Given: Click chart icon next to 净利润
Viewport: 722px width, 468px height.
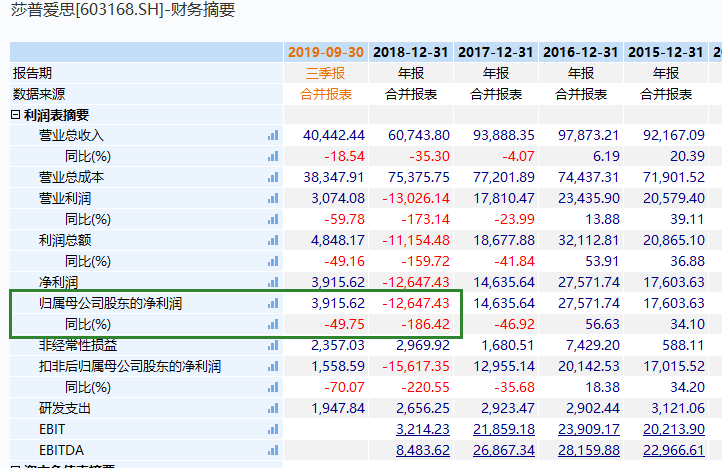Looking at the screenshot, I should pos(272,282).
